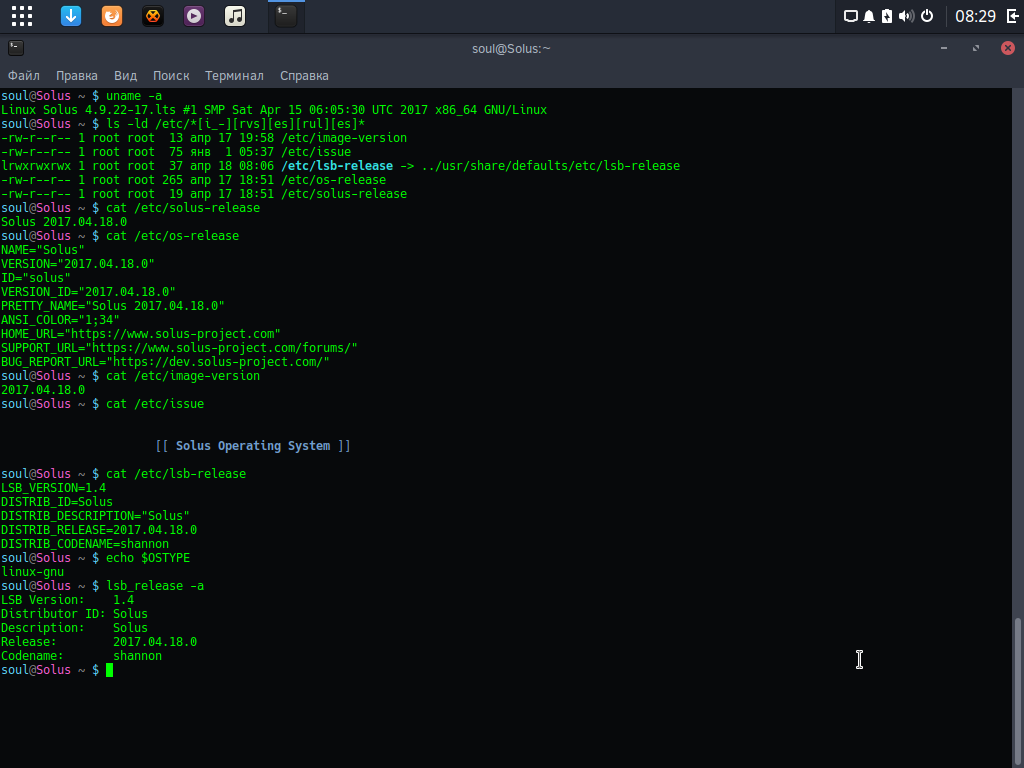Click the ../usr/share/defaults/etc/lsb-release symlink target

coord(551,166)
